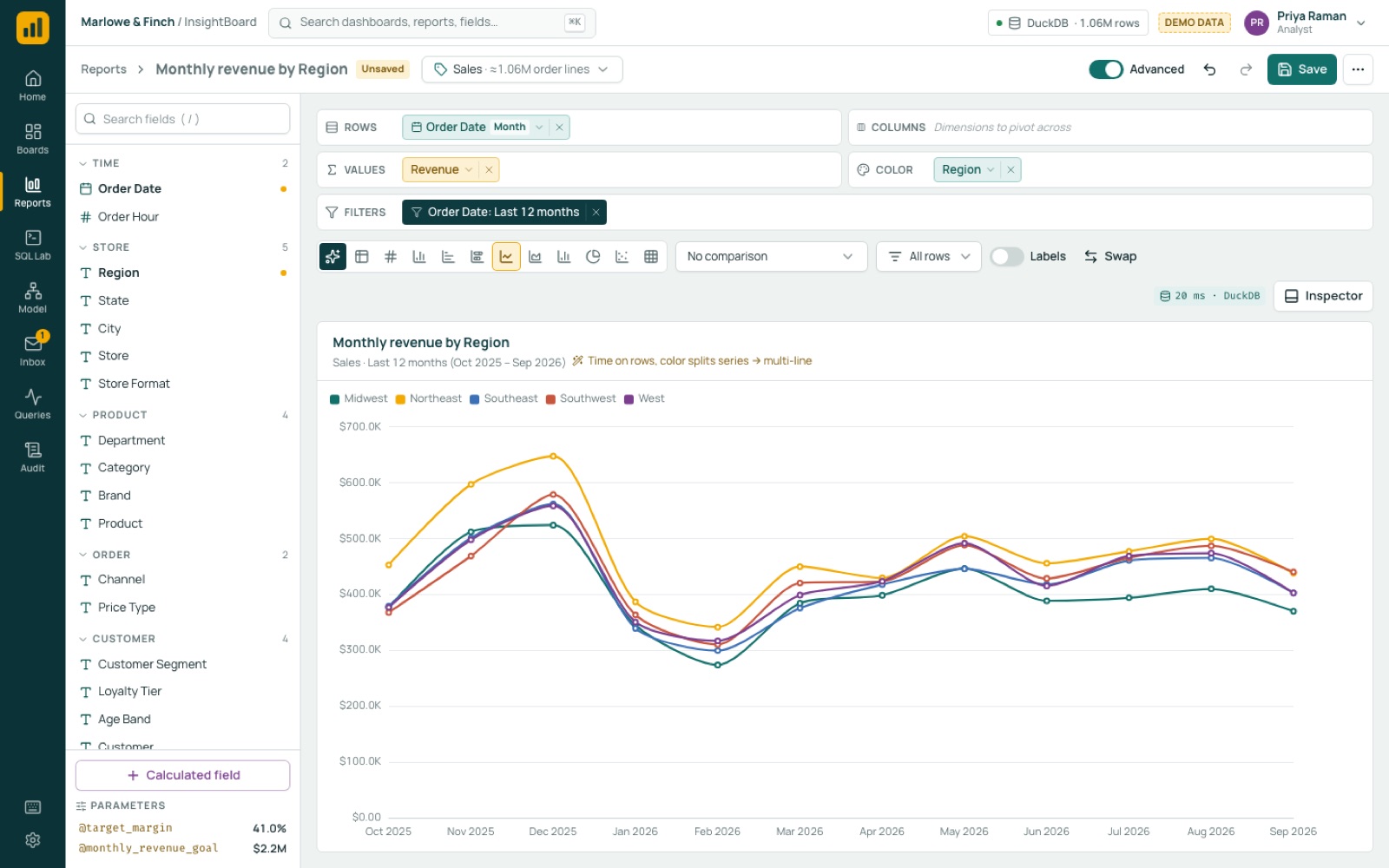Image resolution: width=1389 pixels, height=868 pixels.
Task: Click the Swap rows and columns button
Action: click(x=1110, y=256)
